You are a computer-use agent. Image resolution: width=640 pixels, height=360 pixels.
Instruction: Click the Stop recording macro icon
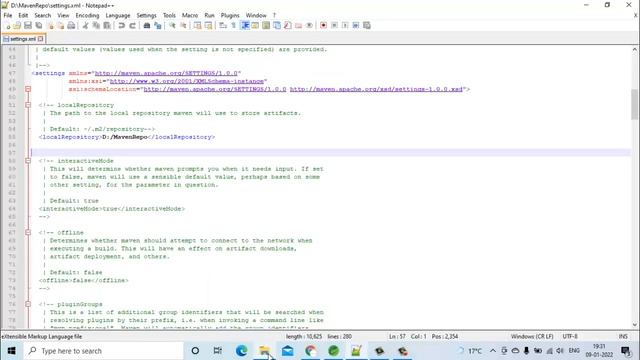click(334, 25)
